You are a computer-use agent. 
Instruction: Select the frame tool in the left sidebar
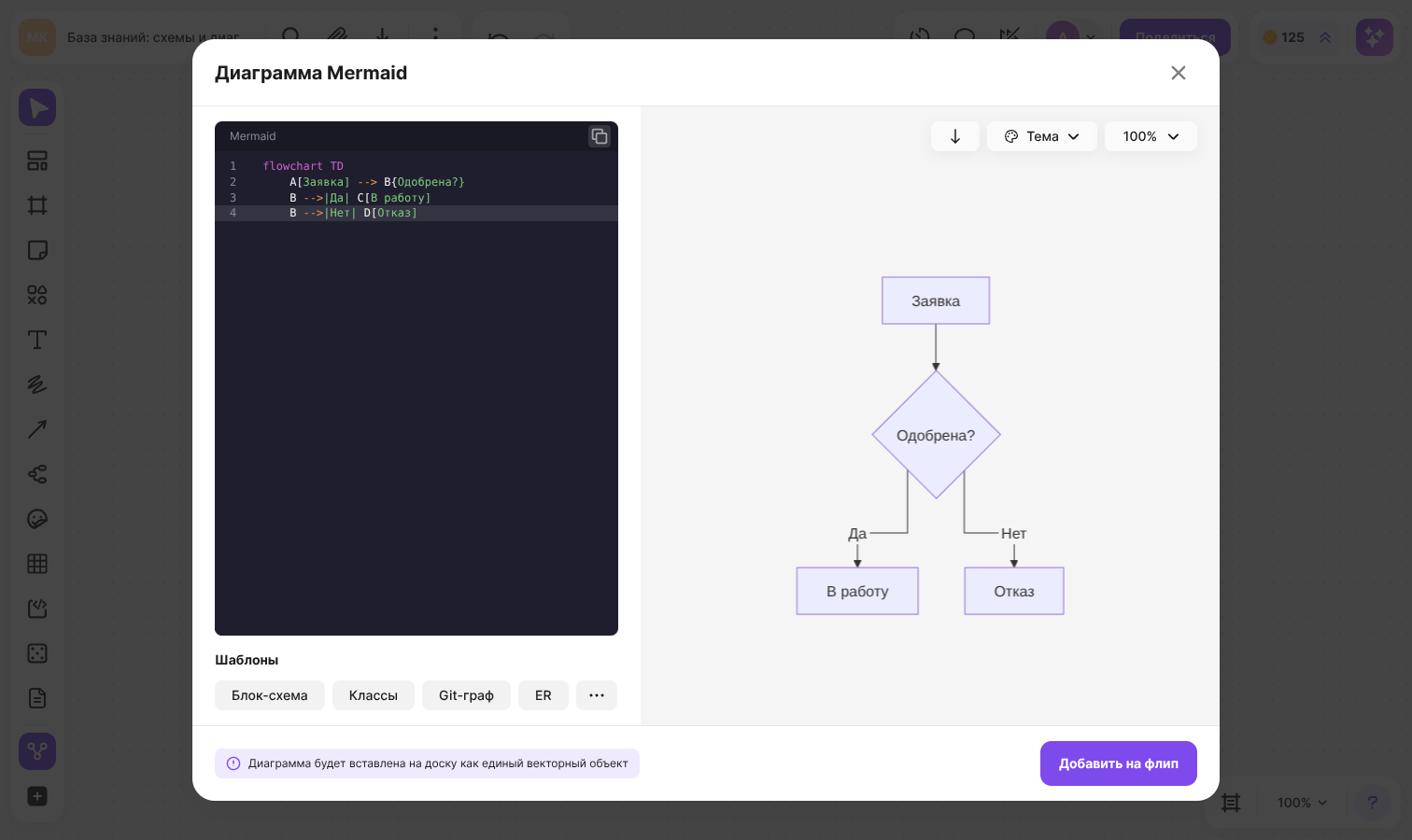[37, 205]
